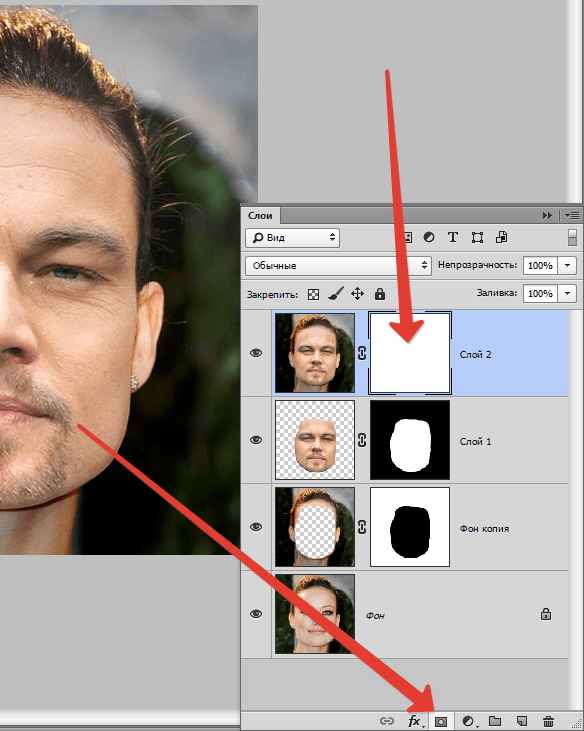Filter layers by shape layers icon
This screenshot has width=584, height=731.
click(x=477, y=237)
